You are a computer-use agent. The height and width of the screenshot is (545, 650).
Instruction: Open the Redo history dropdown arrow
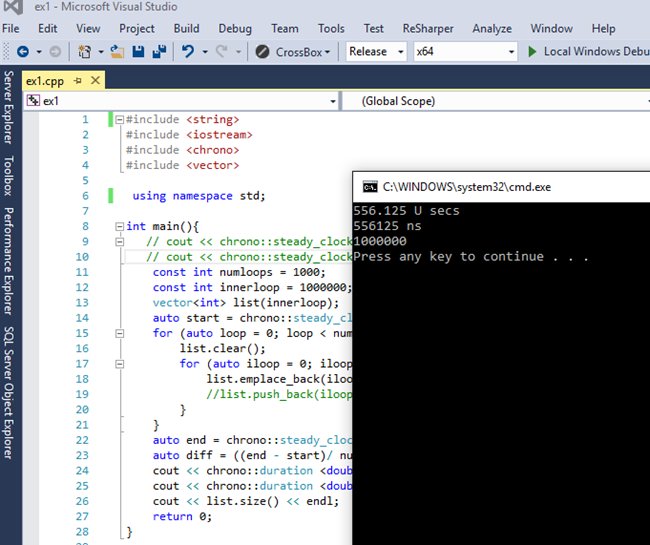[x=238, y=52]
